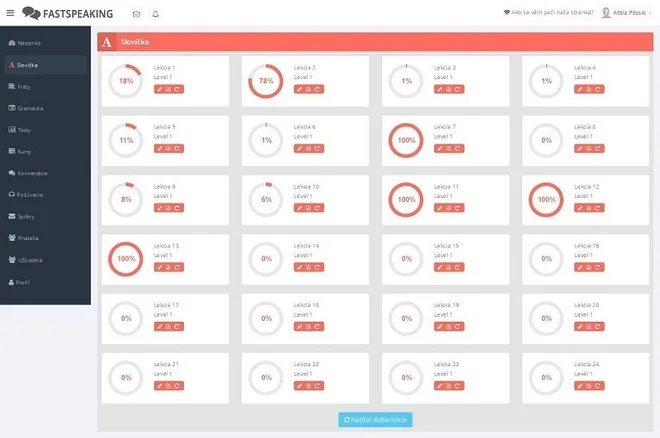Click the document icon for Lekcia 7
This screenshot has height=438, width=660.
[x=449, y=148]
